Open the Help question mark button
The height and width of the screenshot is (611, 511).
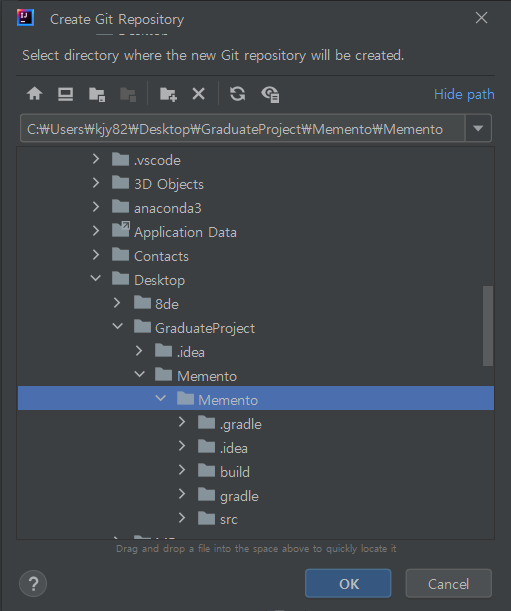point(33,584)
